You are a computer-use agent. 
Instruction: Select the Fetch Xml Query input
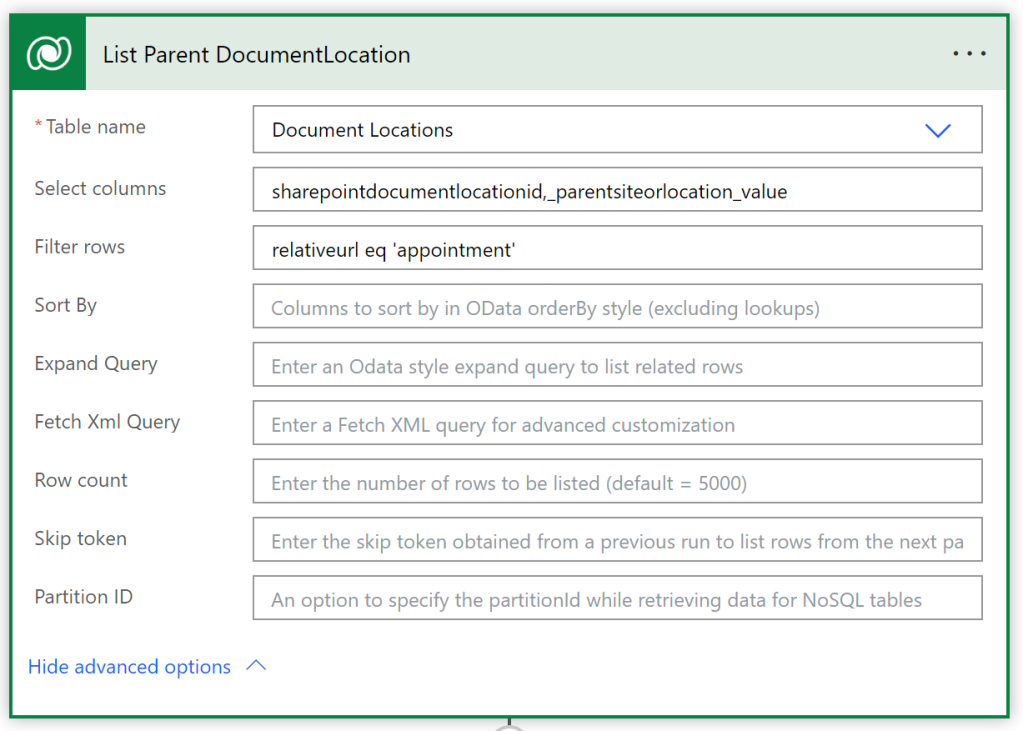coord(617,424)
